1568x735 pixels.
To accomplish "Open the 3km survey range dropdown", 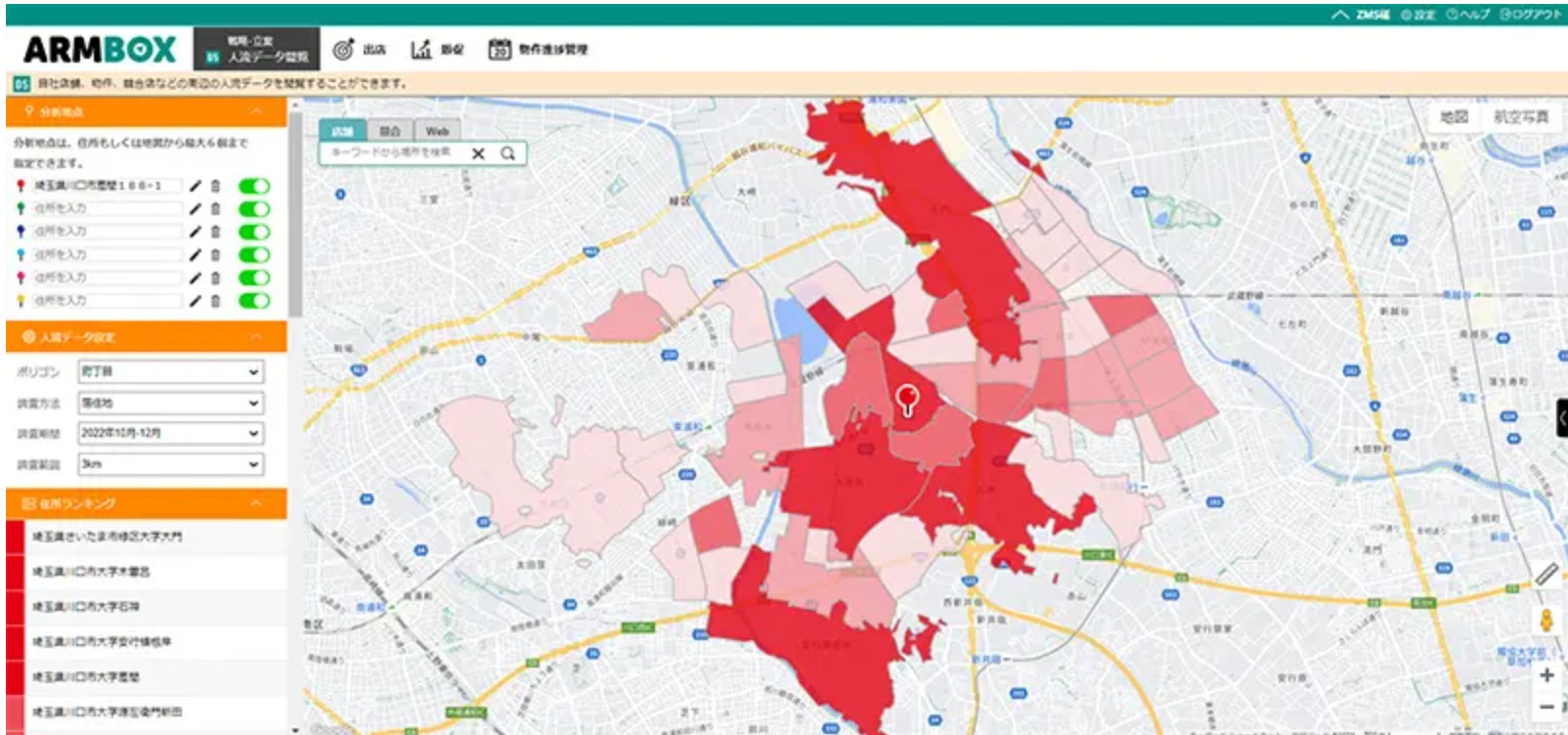I will point(170,464).
